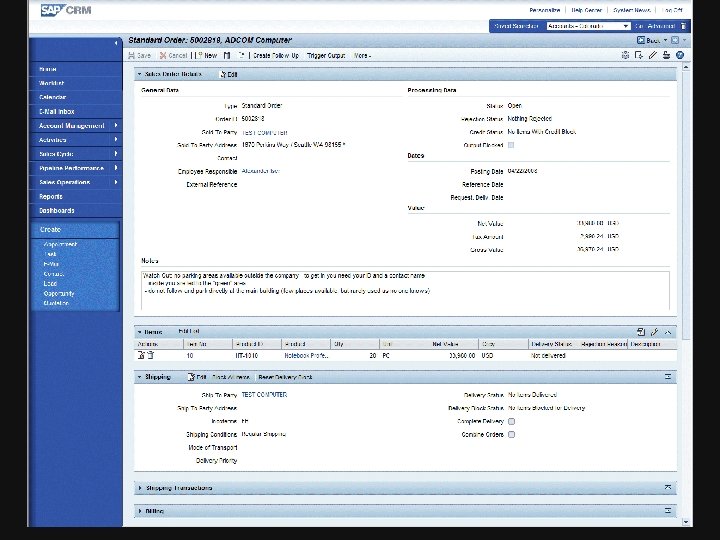
Task: Click inside the Notes text area
Action: click(x=405, y=290)
